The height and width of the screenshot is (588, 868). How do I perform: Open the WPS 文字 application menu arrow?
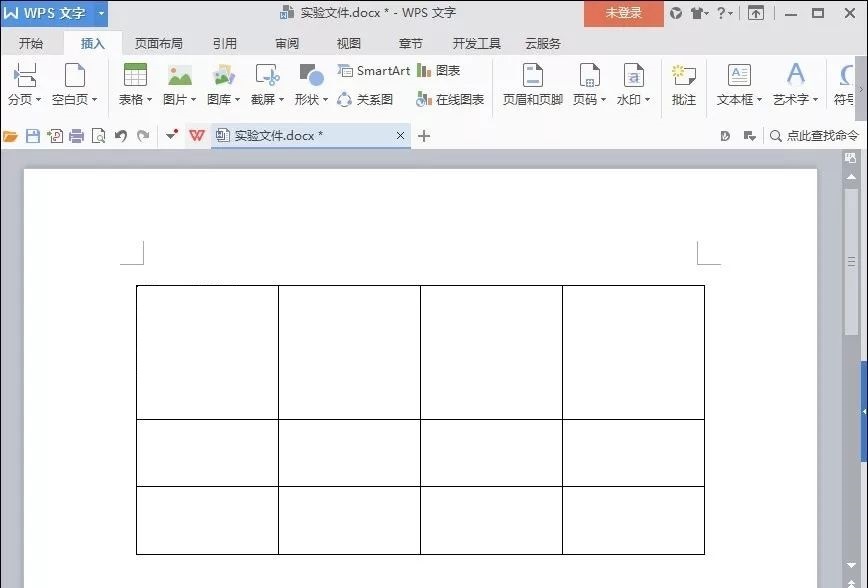tap(101, 13)
